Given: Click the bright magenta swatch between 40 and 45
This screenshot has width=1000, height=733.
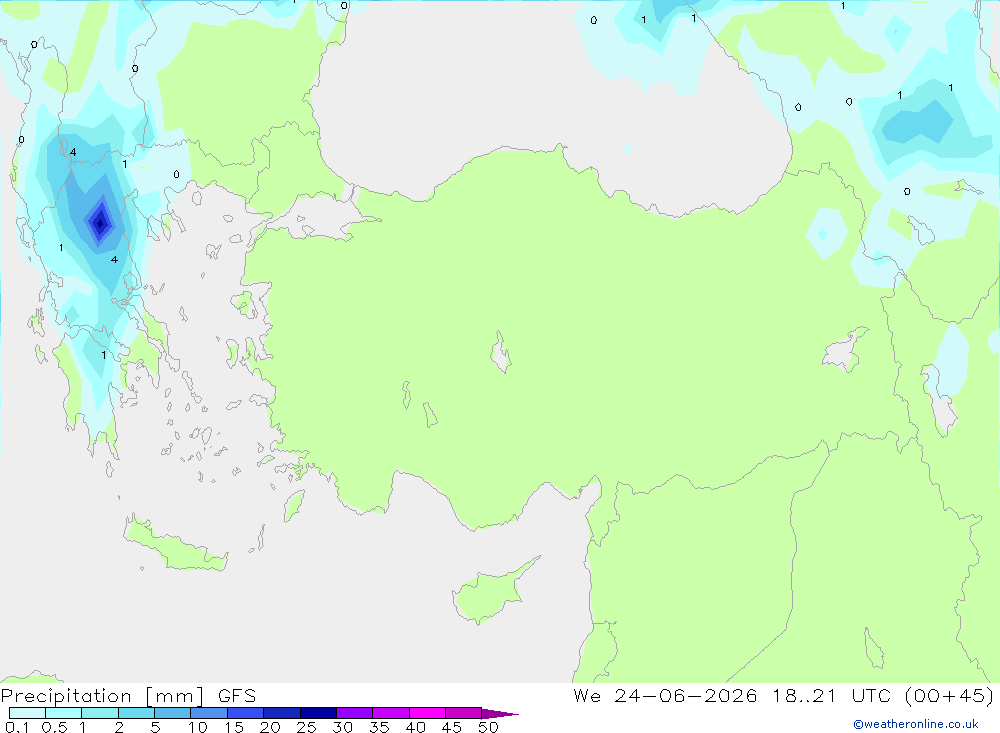Looking at the screenshot, I should (x=427, y=713).
